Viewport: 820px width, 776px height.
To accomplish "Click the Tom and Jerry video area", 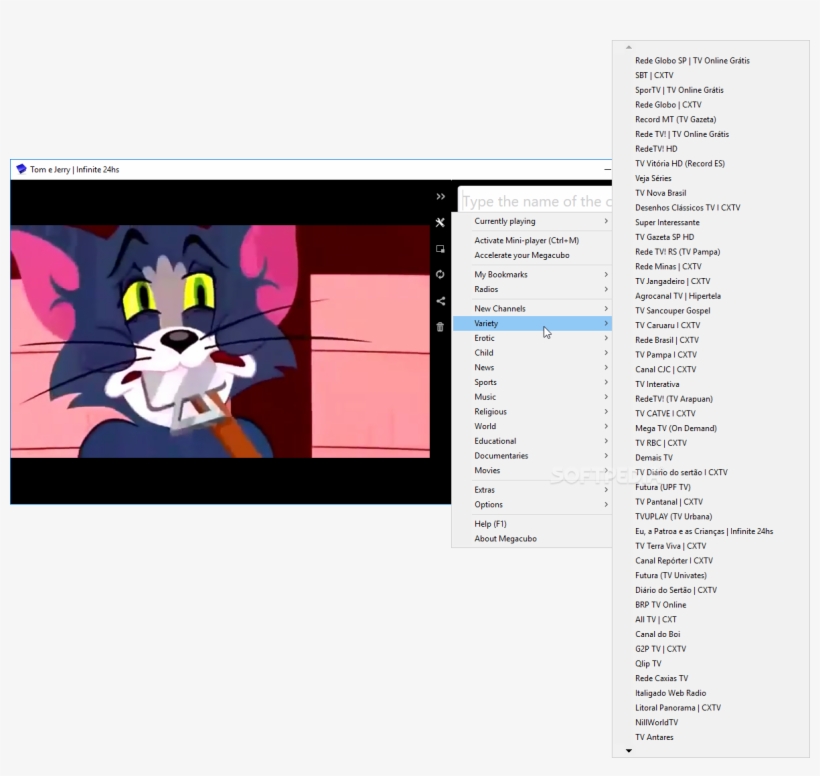I will click(220, 342).
